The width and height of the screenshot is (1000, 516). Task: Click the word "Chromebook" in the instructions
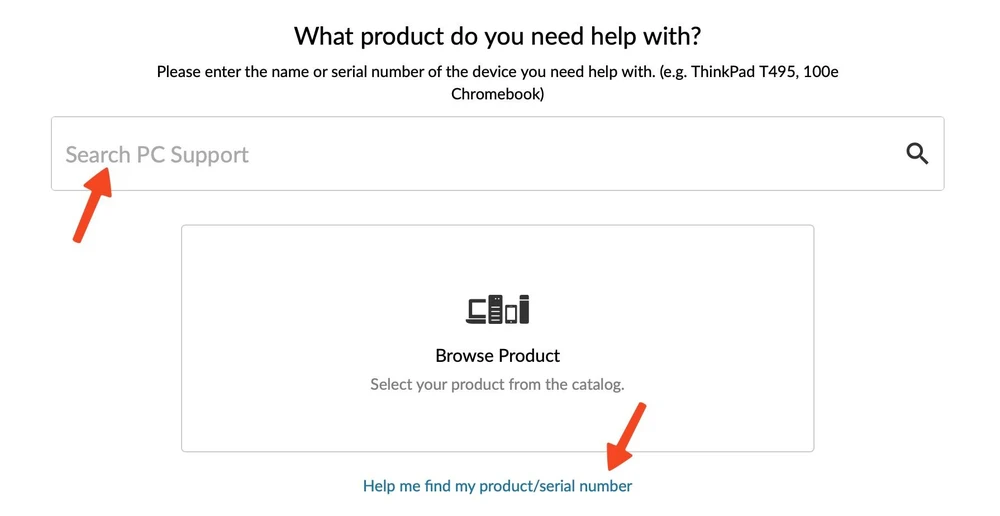[x=497, y=95]
